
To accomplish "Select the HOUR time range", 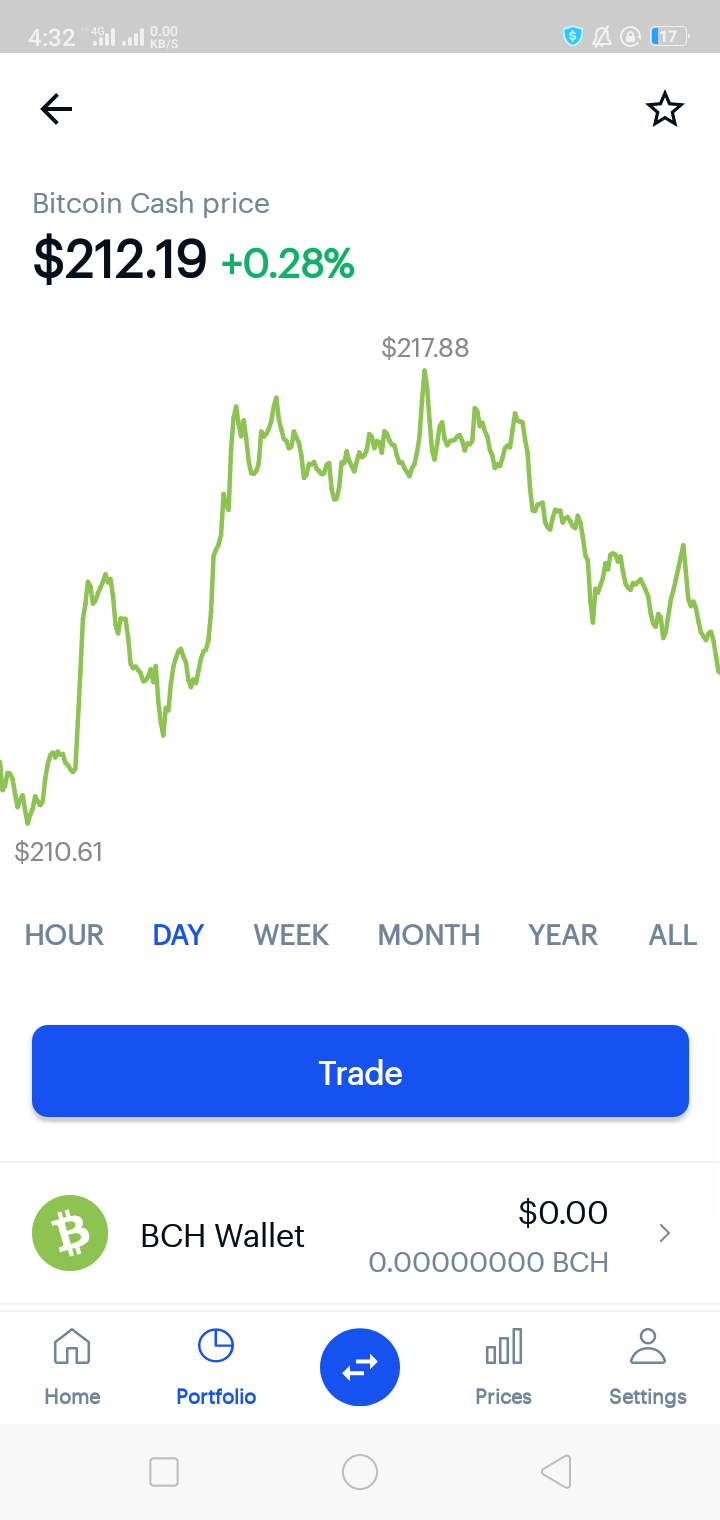I will [x=64, y=935].
